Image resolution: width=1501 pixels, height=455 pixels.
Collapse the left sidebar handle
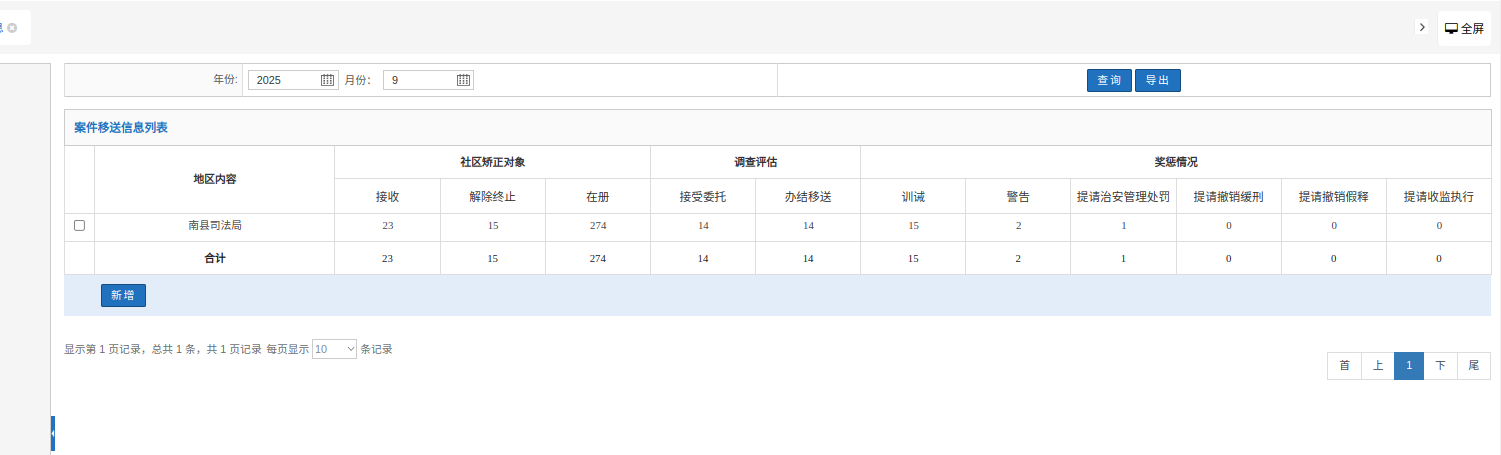pyautogui.click(x=52, y=434)
